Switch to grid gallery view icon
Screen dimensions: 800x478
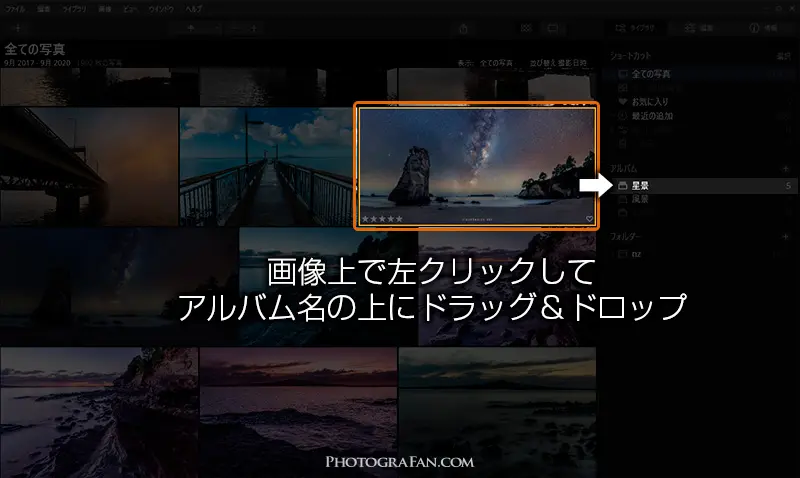[x=526, y=28]
